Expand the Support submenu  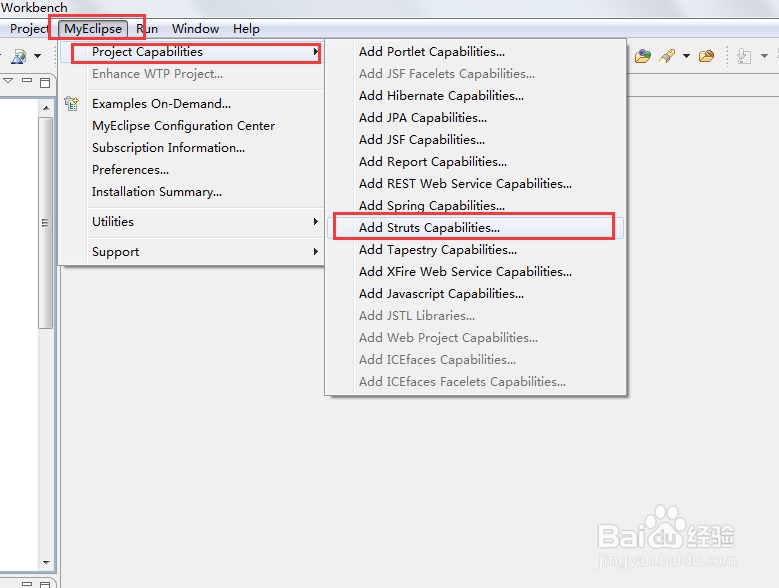pyautogui.click(x=193, y=252)
